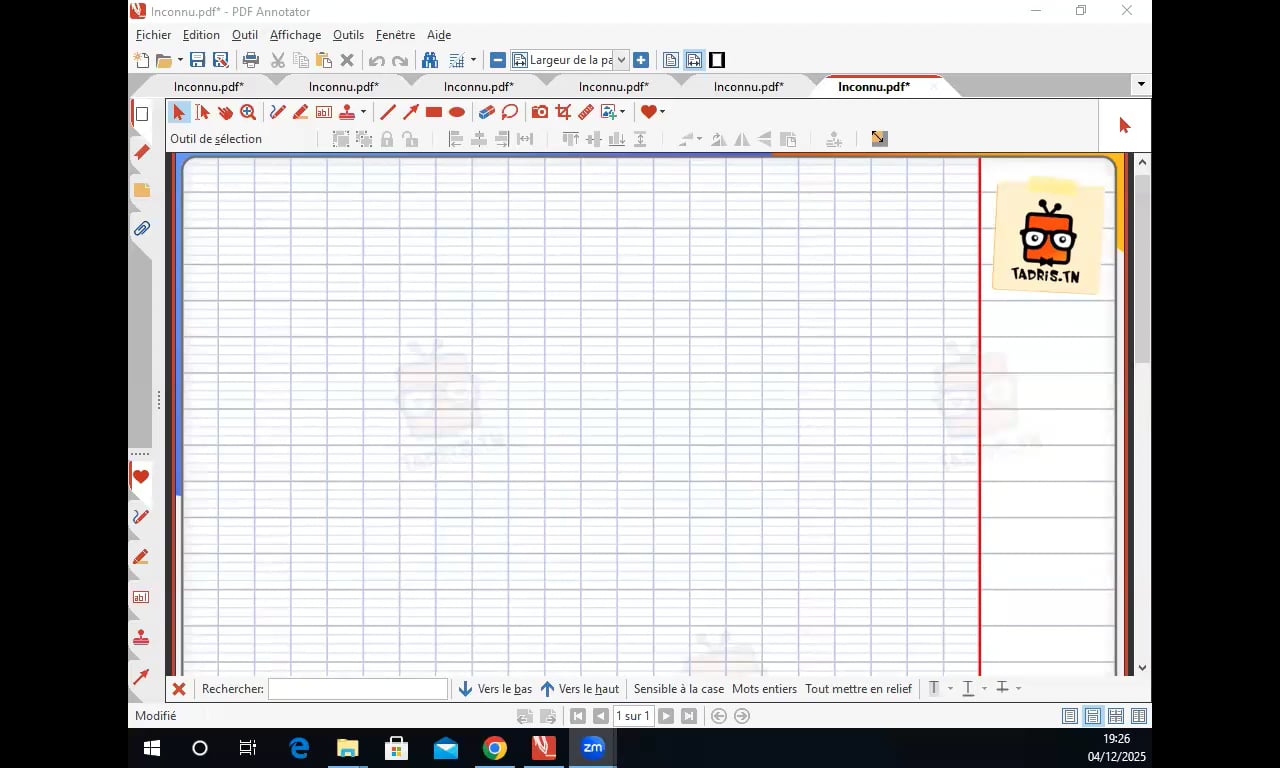The height and width of the screenshot is (768, 1280).
Task: Switch to the first Inconnu.pdf tab
Action: [209, 87]
